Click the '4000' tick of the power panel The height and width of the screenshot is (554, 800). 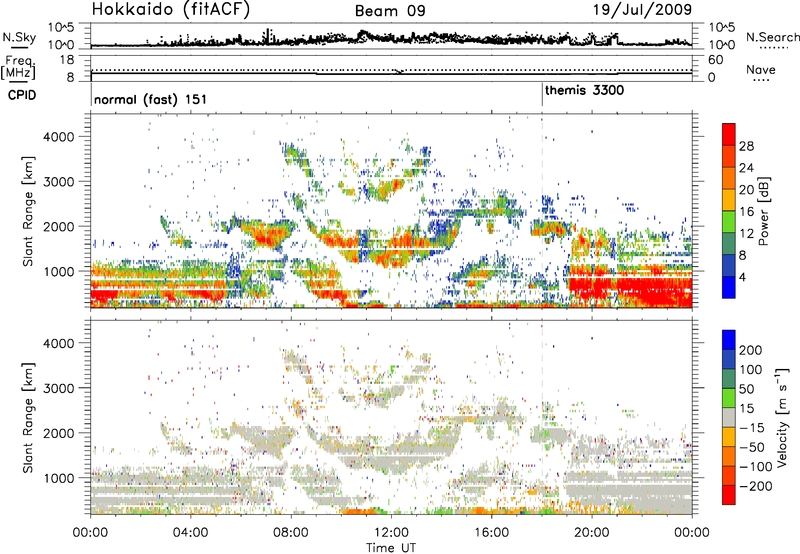click(x=58, y=137)
